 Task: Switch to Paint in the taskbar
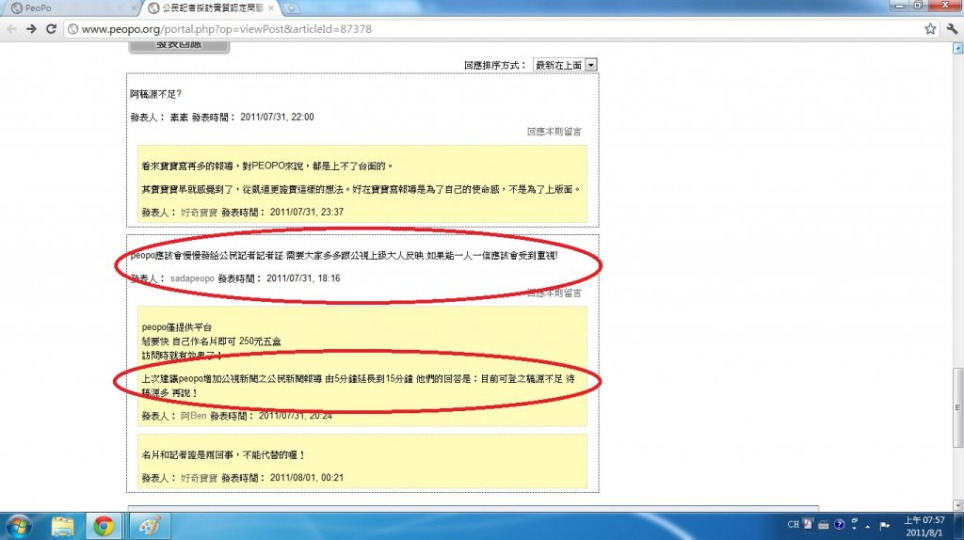[149, 525]
